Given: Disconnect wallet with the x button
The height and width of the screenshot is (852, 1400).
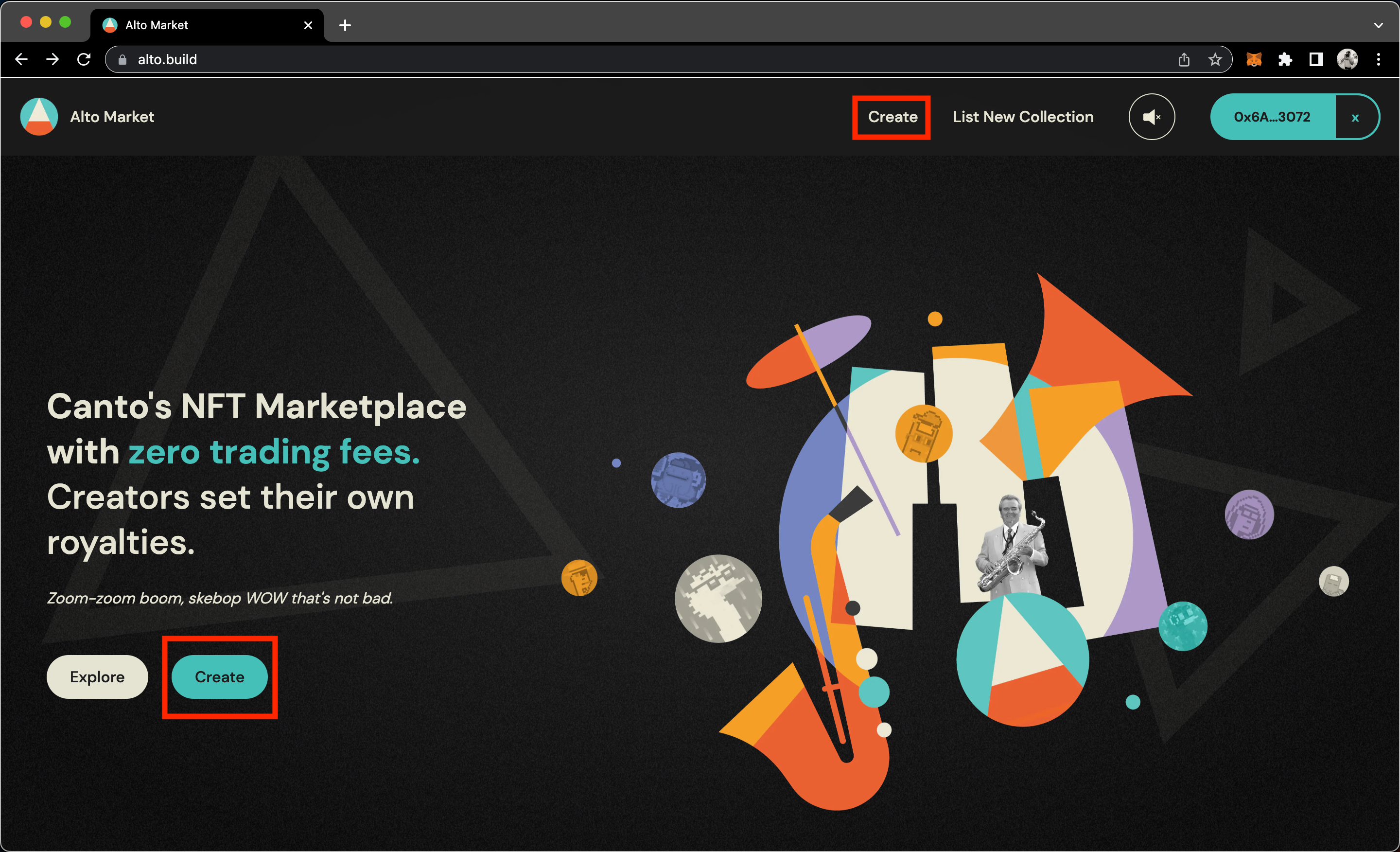Looking at the screenshot, I should tap(1355, 117).
